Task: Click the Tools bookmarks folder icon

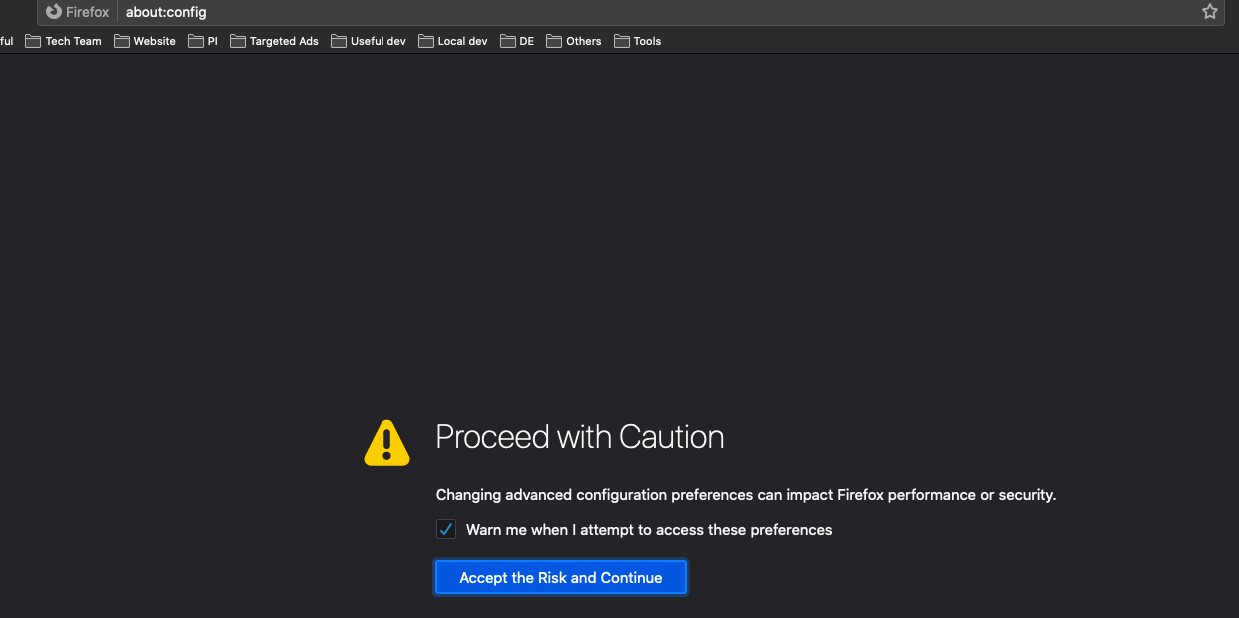Action: [x=622, y=41]
